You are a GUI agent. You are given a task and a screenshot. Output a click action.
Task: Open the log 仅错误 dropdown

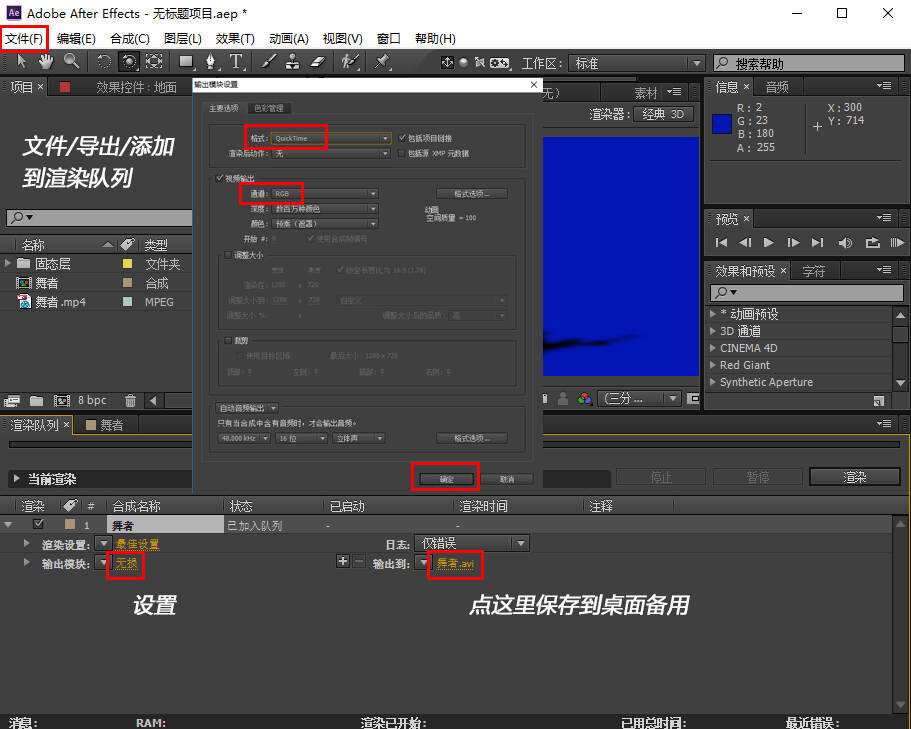pos(471,543)
